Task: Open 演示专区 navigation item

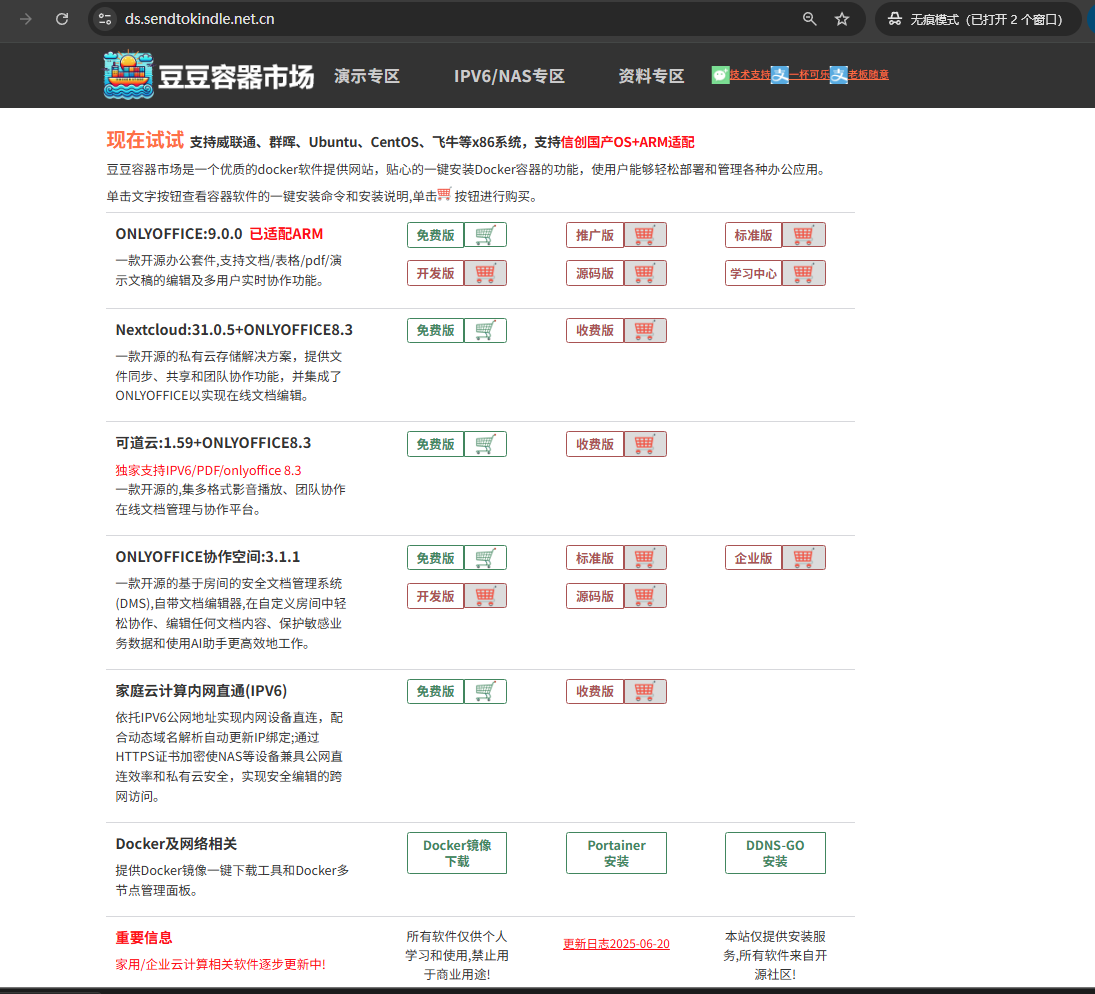Action: tap(367, 76)
